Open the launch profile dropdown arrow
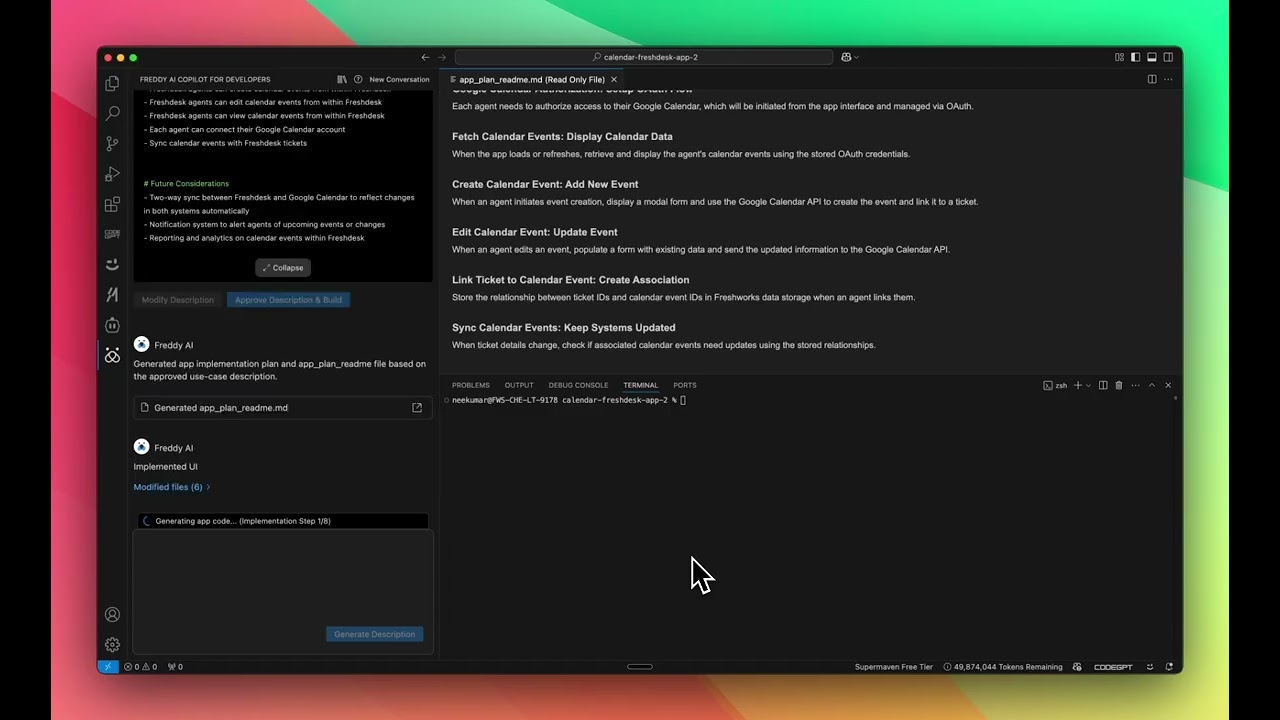Screen dimensions: 1280x720 coord(1088,385)
